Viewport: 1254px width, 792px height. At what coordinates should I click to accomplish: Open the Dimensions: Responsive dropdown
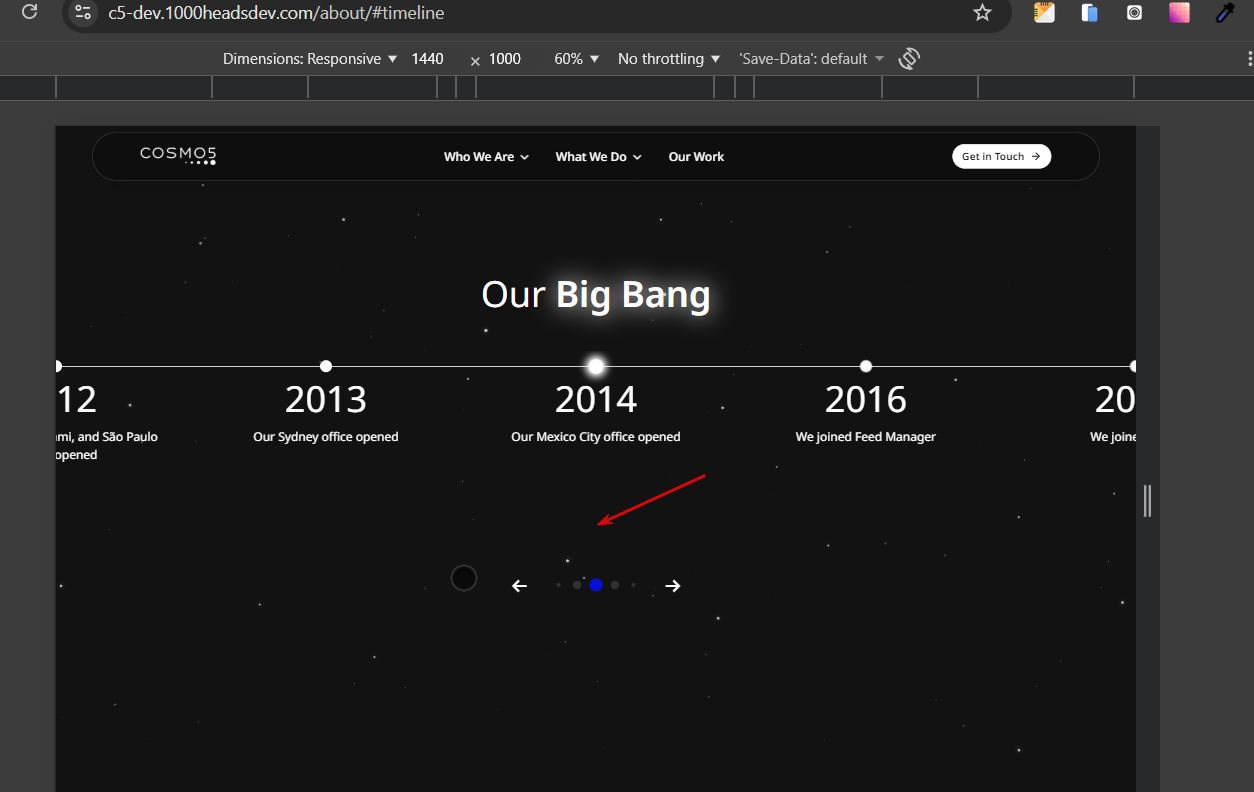310,59
